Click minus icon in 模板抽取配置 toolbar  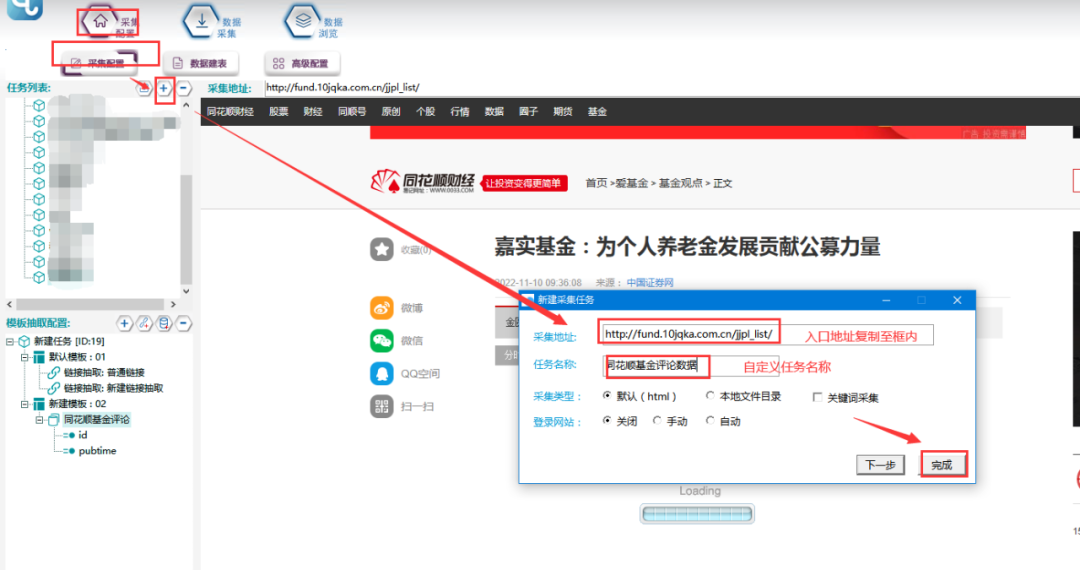pos(183,324)
